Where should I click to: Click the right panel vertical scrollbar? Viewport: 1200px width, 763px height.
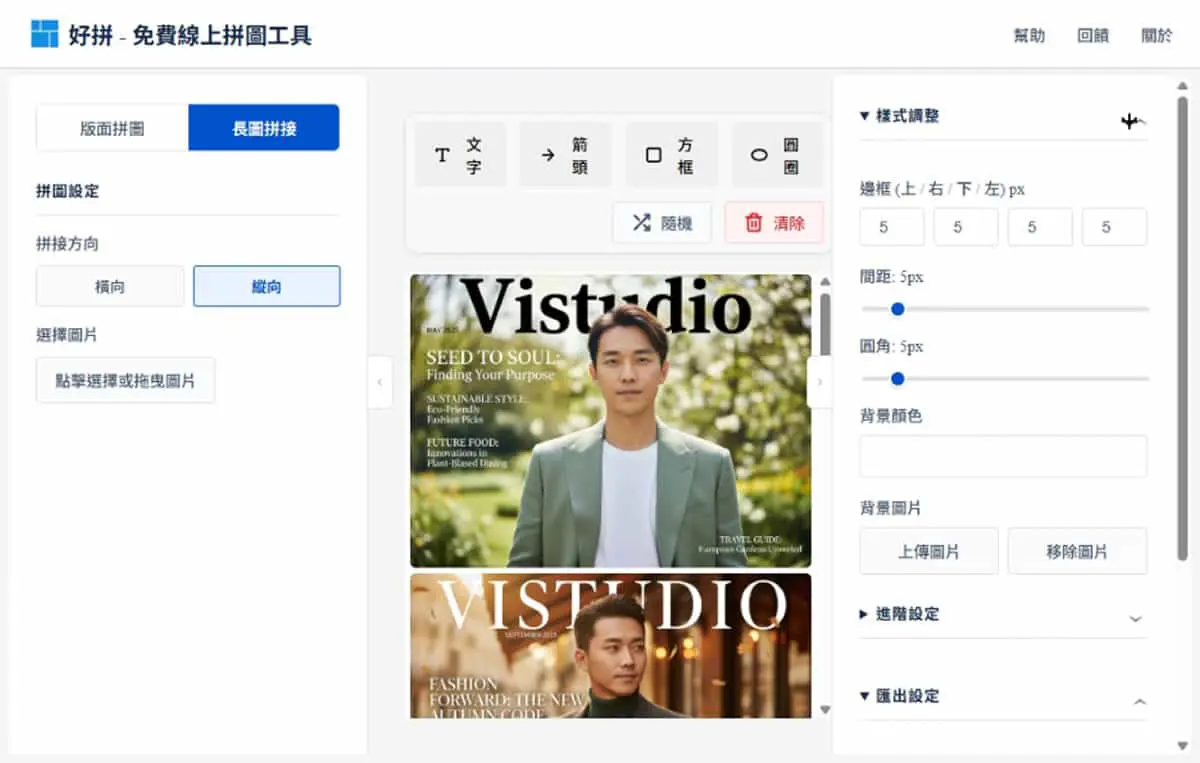pos(1183,328)
